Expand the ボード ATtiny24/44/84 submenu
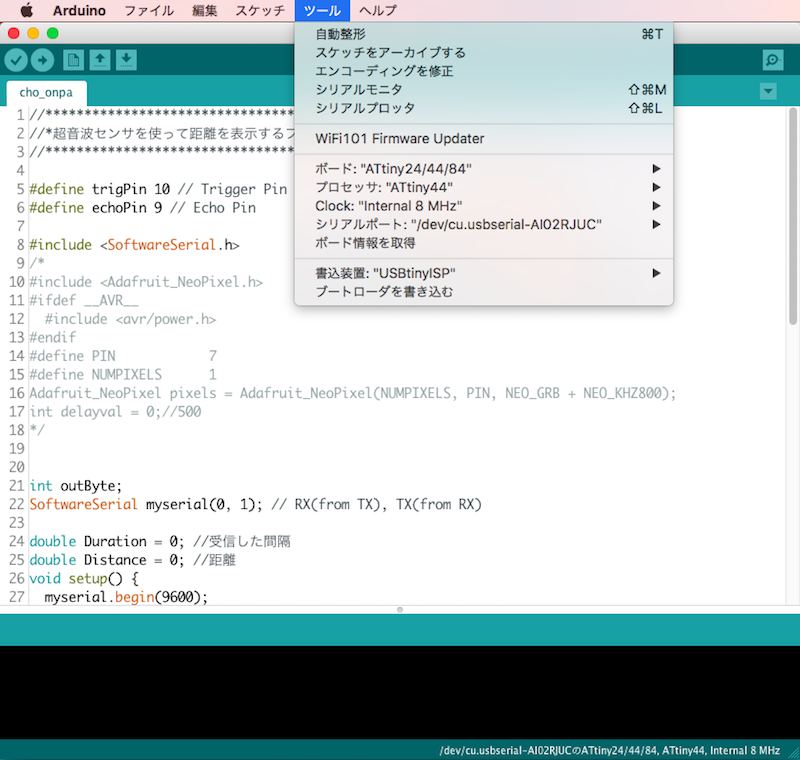 point(484,169)
